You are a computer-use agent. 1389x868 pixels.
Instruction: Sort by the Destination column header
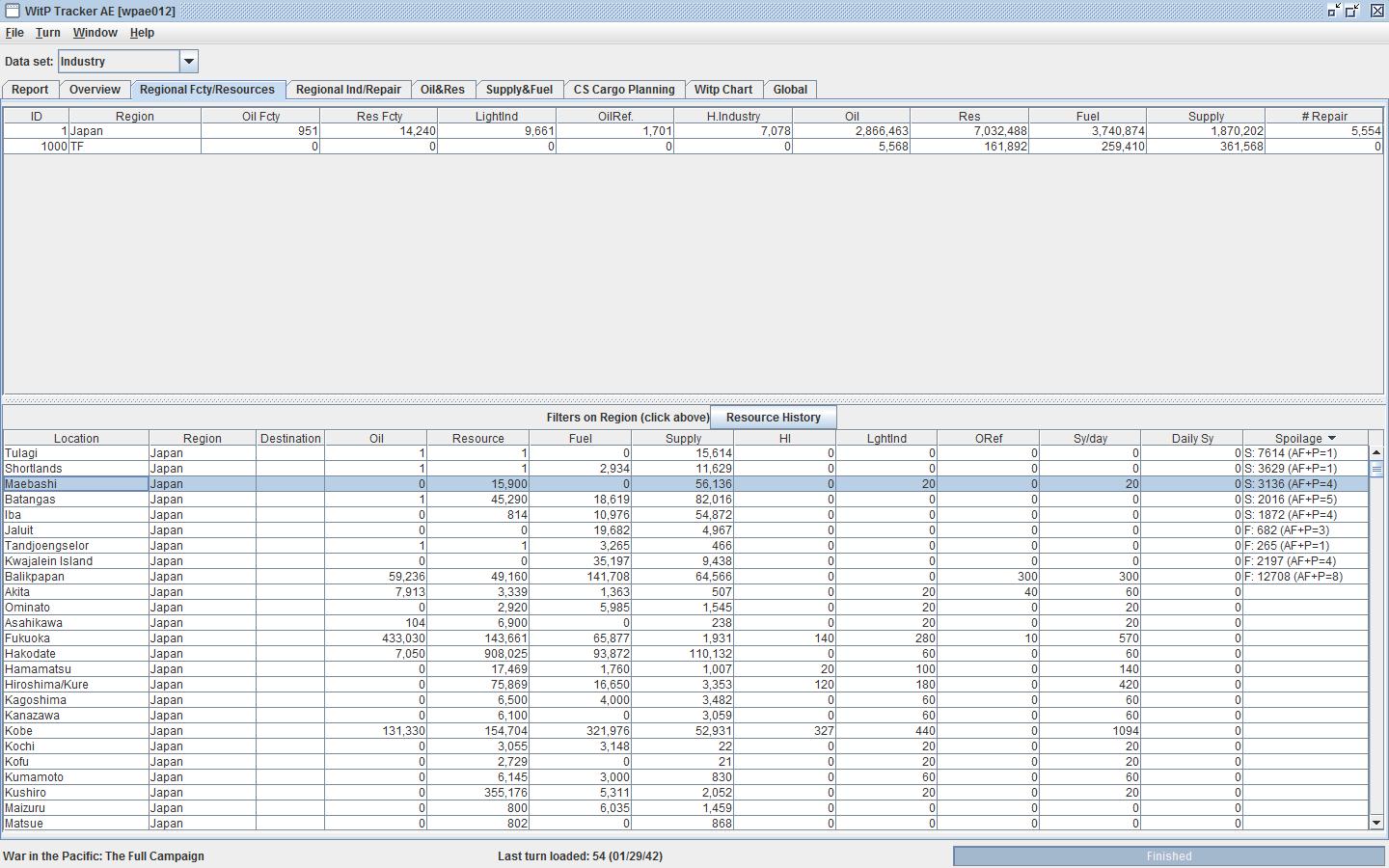click(x=290, y=438)
